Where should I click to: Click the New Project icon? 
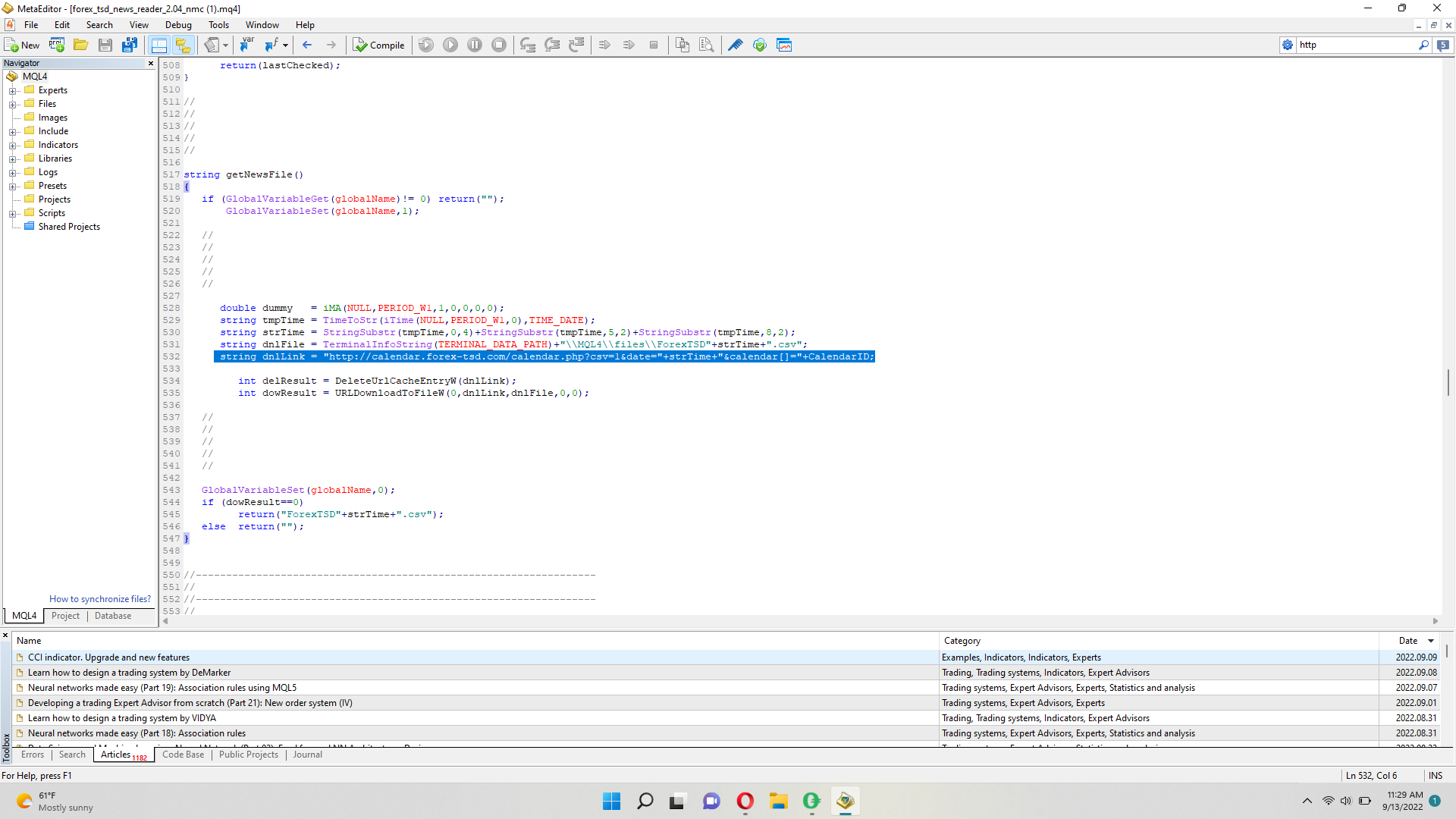pyautogui.click(x=57, y=45)
